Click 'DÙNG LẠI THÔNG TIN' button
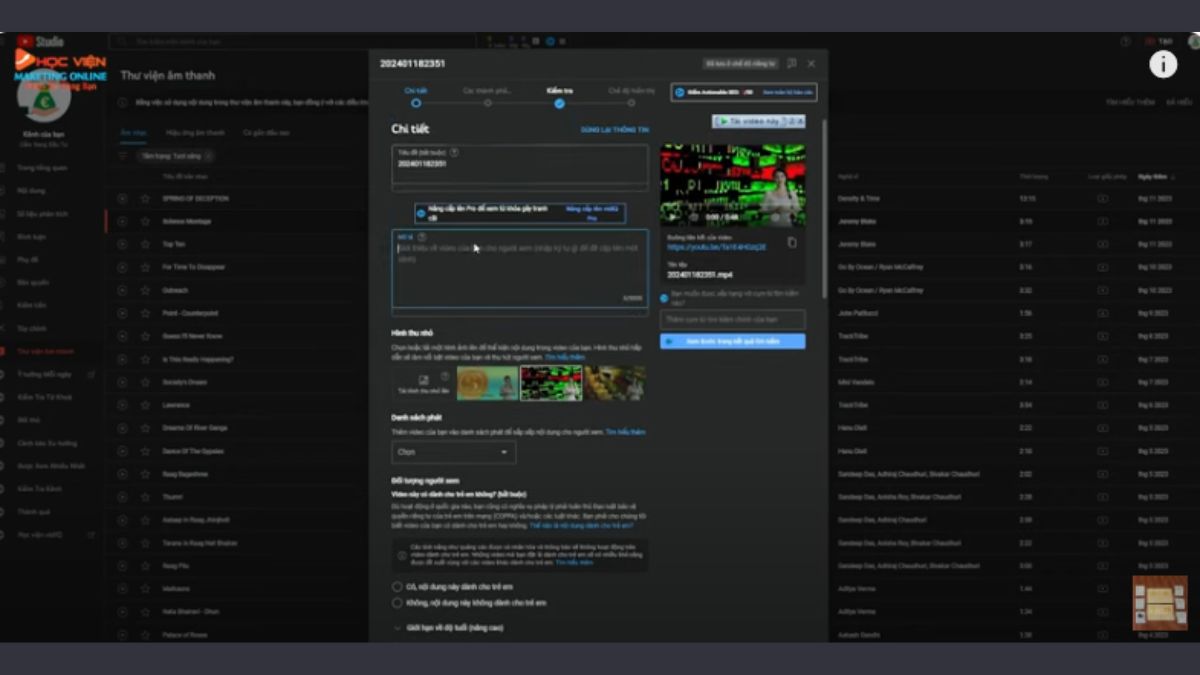The height and width of the screenshot is (675, 1200). pyautogui.click(x=614, y=130)
